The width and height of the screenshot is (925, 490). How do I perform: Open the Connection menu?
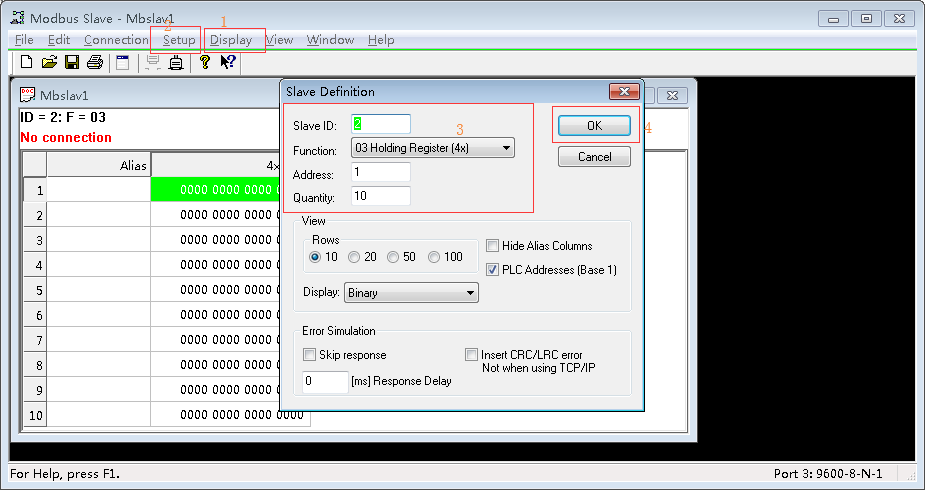click(116, 40)
